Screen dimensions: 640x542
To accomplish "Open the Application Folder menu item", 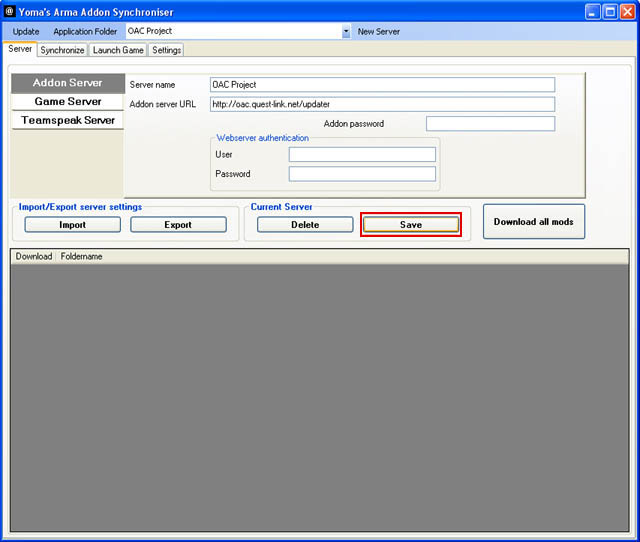I will [85, 32].
